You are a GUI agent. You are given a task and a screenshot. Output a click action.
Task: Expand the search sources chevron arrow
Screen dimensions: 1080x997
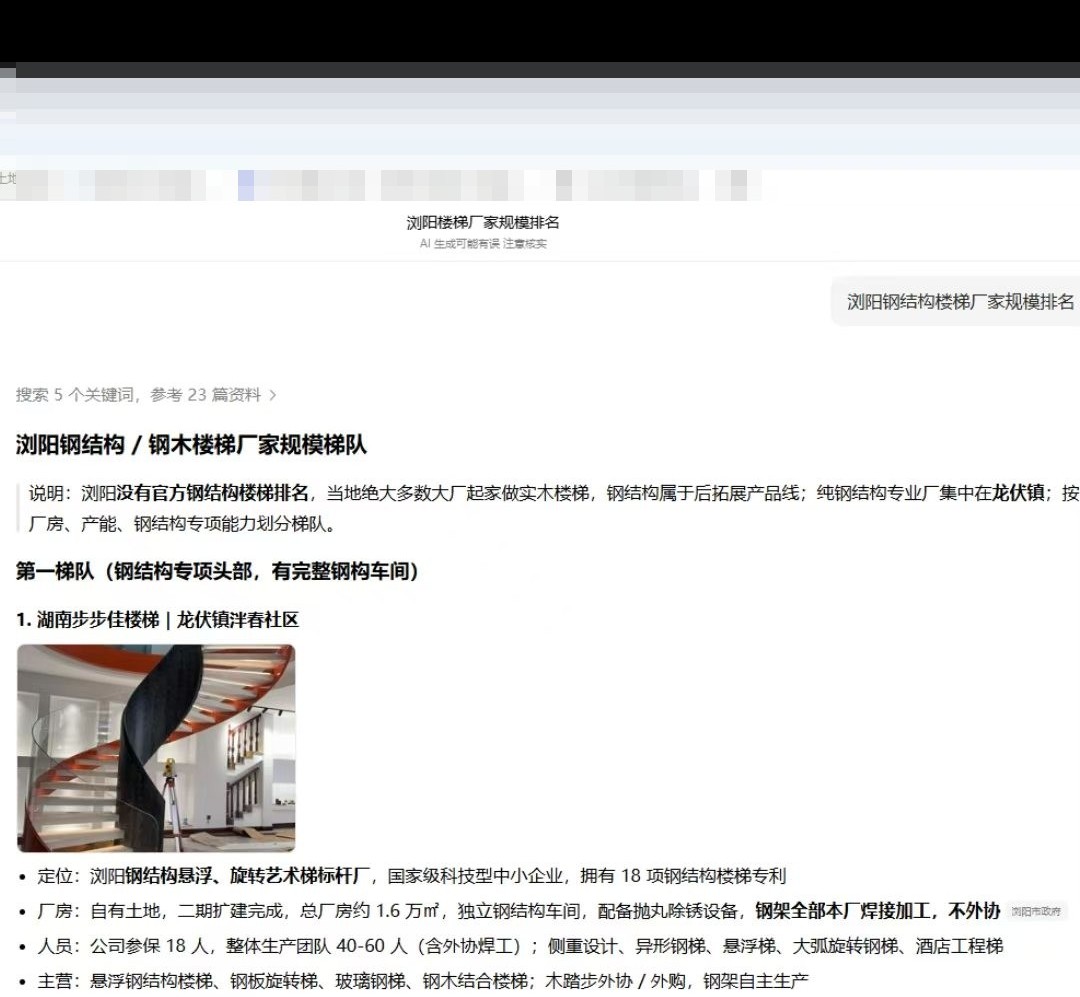tap(273, 395)
